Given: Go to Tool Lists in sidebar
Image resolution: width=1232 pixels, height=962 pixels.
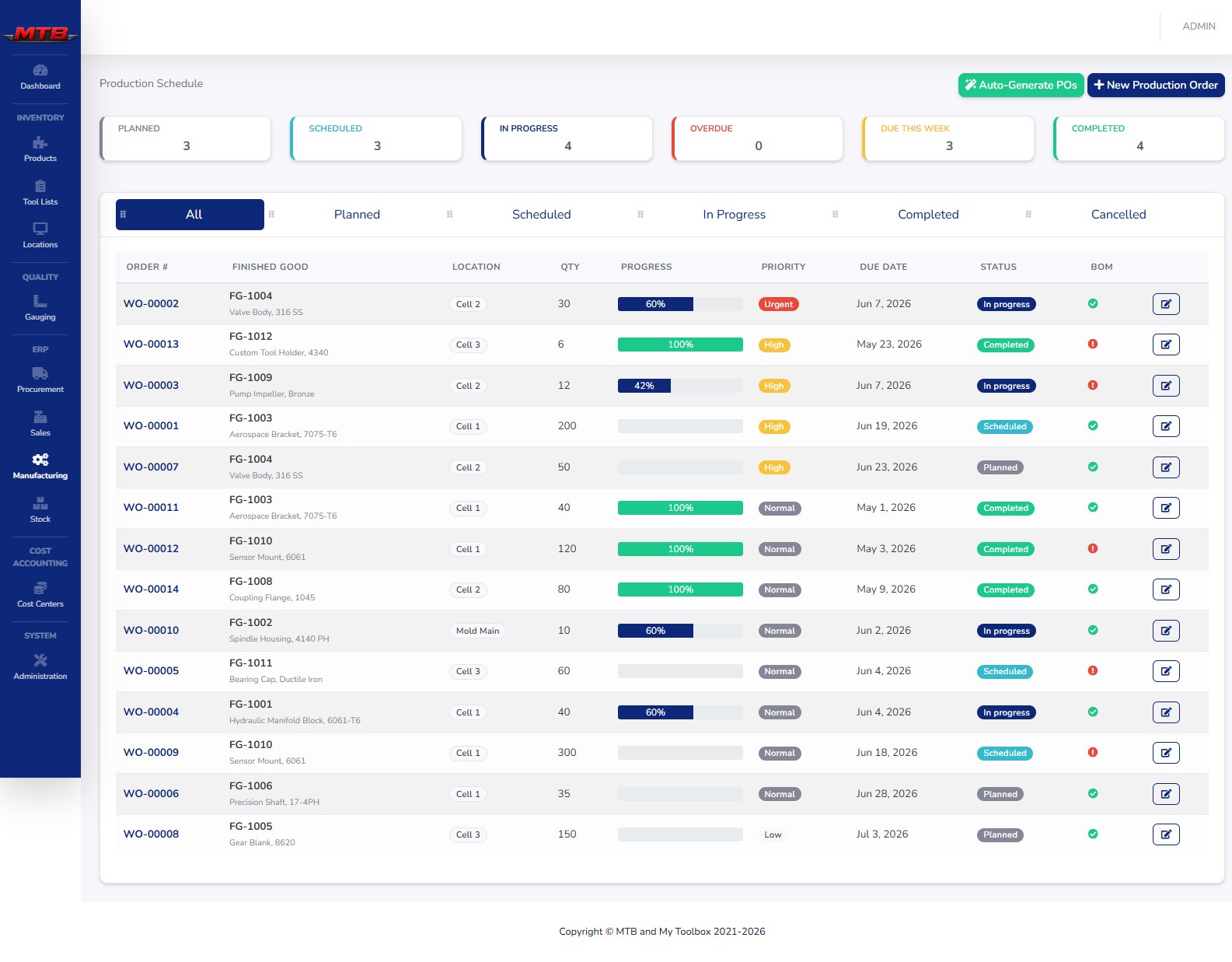Looking at the screenshot, I should tap(40, 193).
